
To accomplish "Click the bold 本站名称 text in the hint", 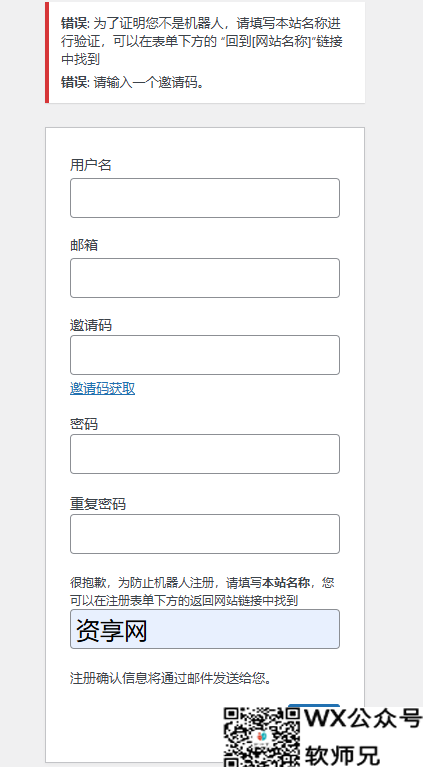I will [286, 583].
